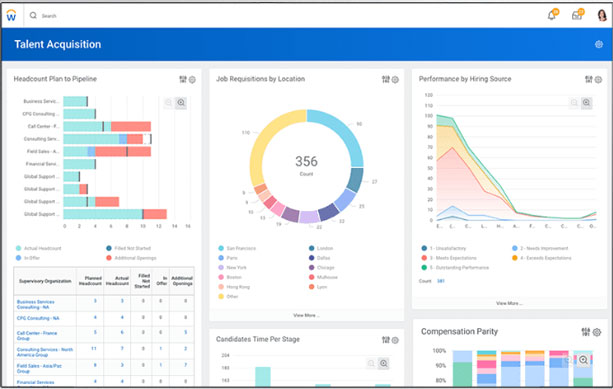Open filter icon on Performance by Hiring Source
613x389 pixels.
pyautogui.click(x=588, y=79)
